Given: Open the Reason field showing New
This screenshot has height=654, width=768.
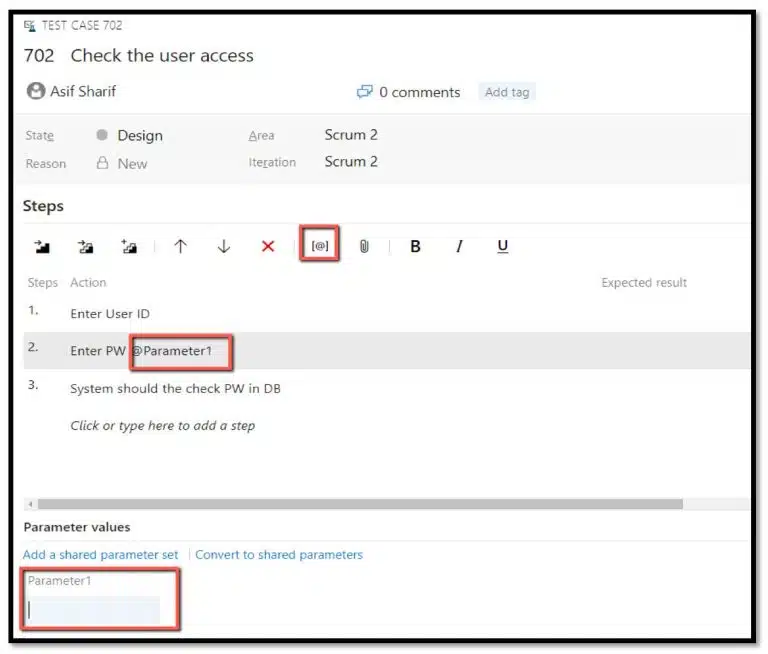Looking at the screenshot, I should 131,163.
